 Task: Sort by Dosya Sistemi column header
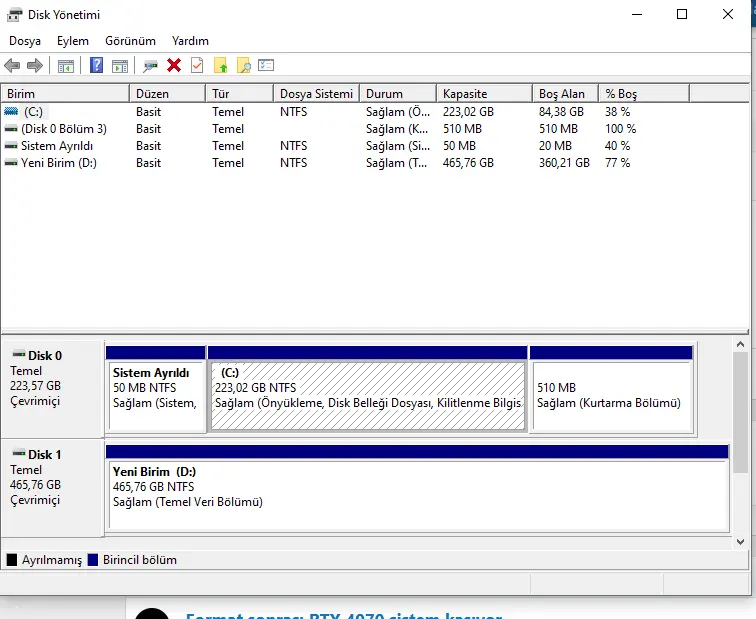point(316,94)
